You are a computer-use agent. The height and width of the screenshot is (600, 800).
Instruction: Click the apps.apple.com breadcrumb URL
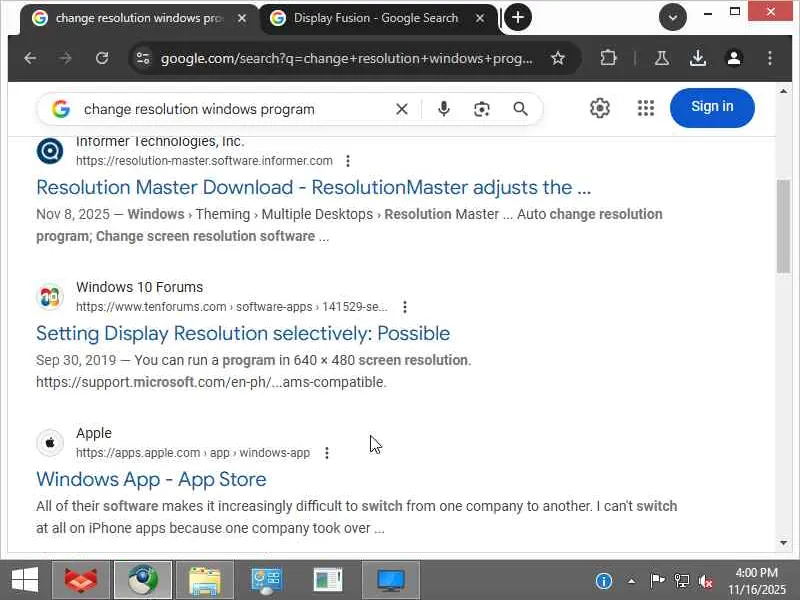pos(193,453)
